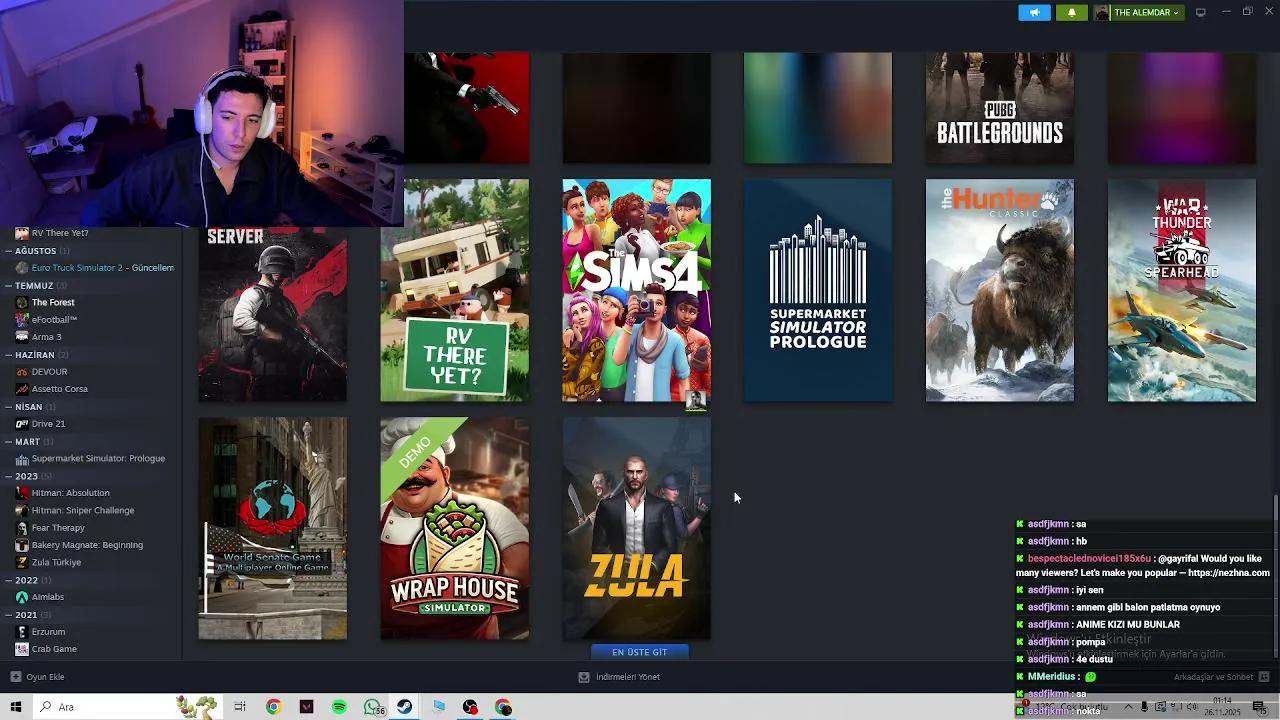The image size is (1280, 720).
Task: Collapse the HAZİRAN library group
Action: (x=9, y=355)
